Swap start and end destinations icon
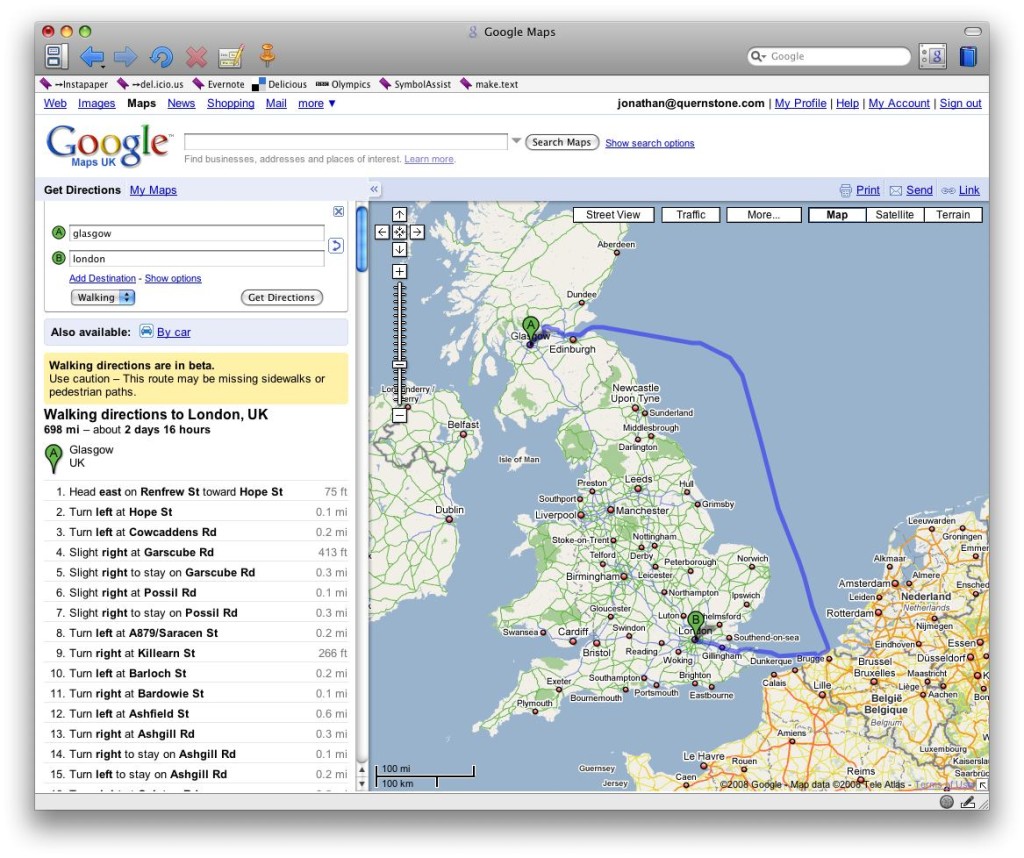This screenshot has width=1024, height=858. tap(336, 246)
